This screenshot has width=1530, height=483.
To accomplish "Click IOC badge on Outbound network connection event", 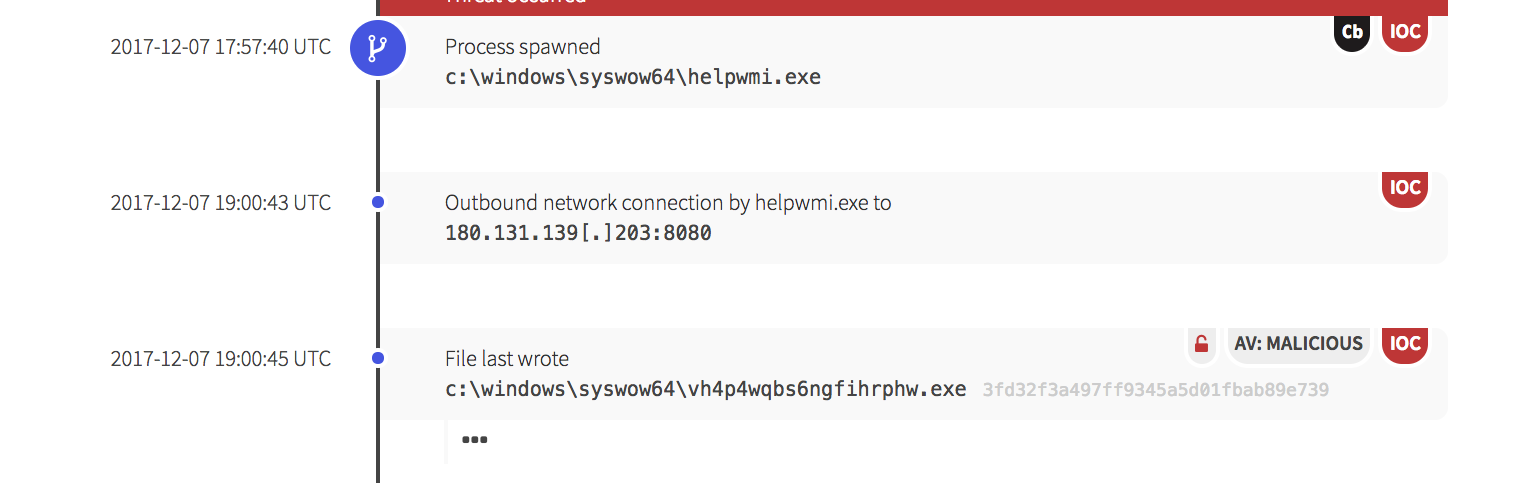I will click(1405, 188).
